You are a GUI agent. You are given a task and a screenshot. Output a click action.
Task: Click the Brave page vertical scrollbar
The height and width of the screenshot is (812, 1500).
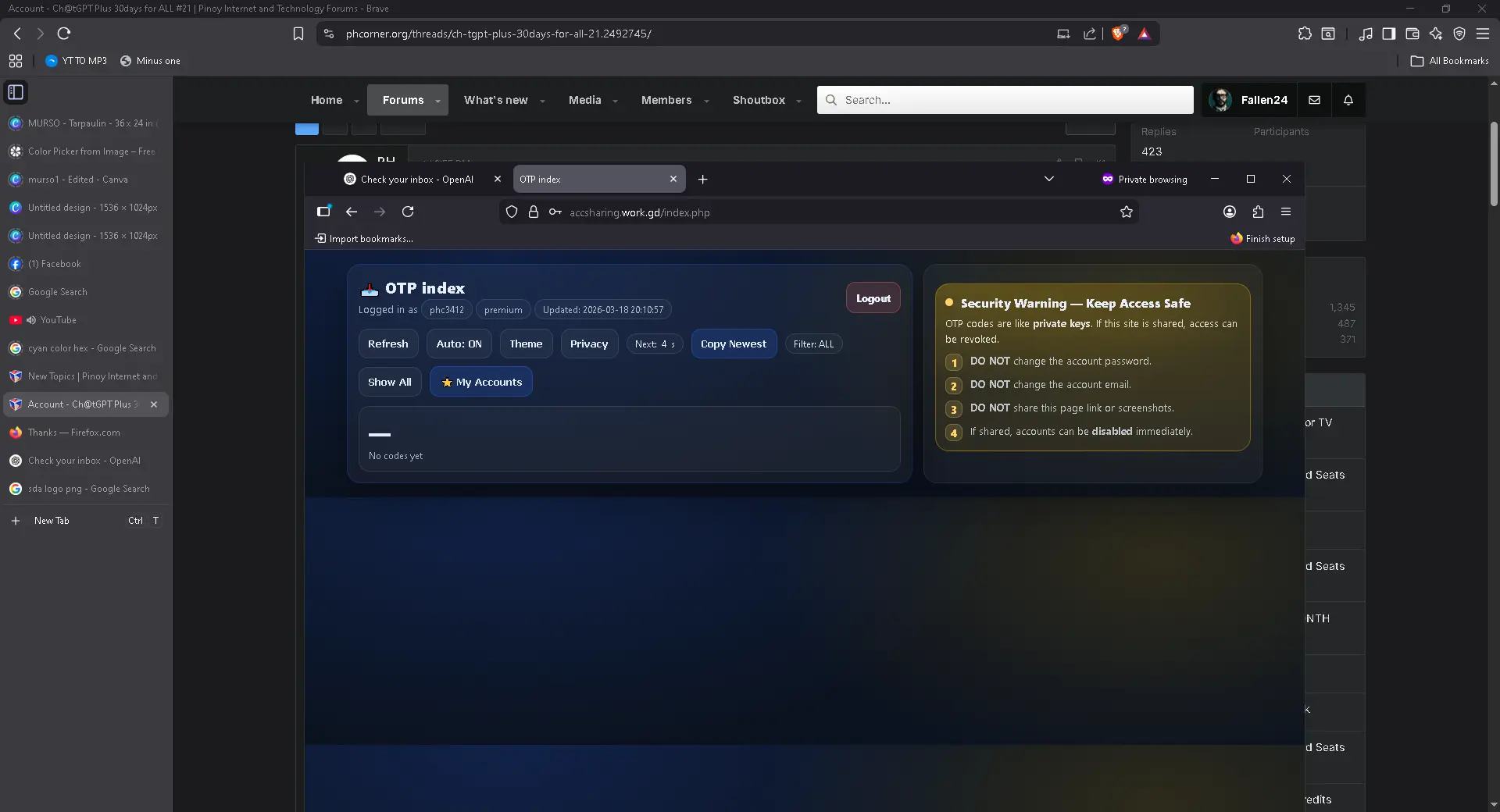coord(1494,163)
